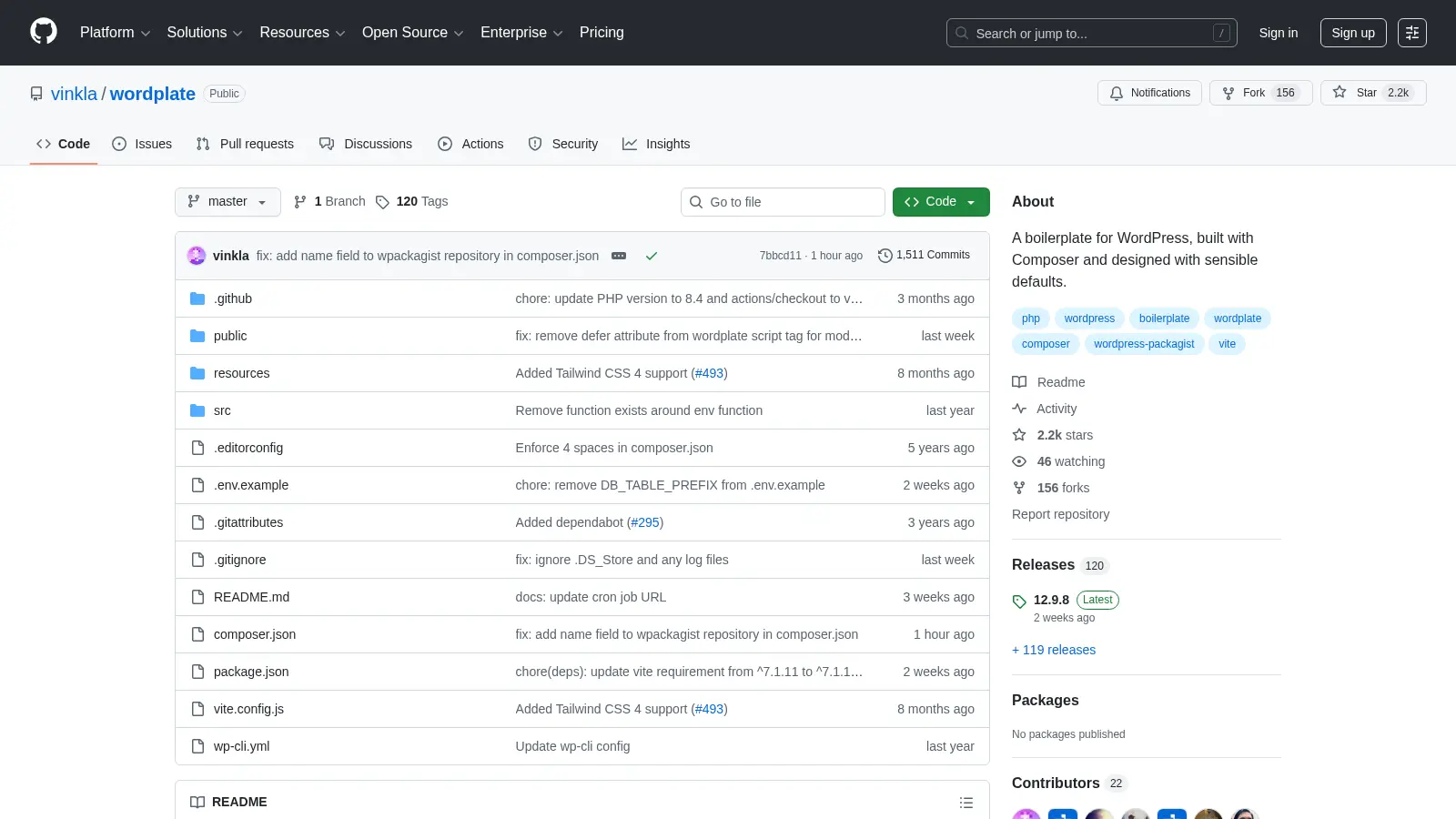Select the wordpress-packagist topic tag

[x=1144, y=344]
